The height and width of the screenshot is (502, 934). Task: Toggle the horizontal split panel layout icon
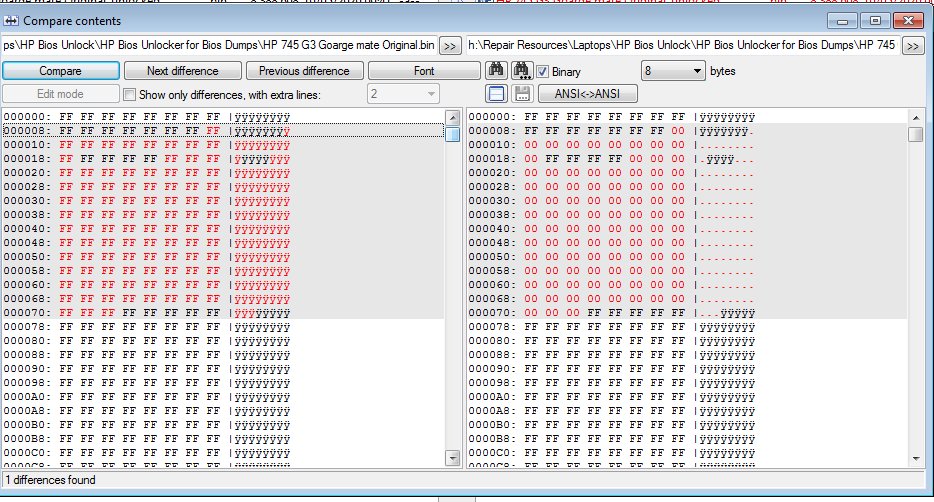point(496,93)
